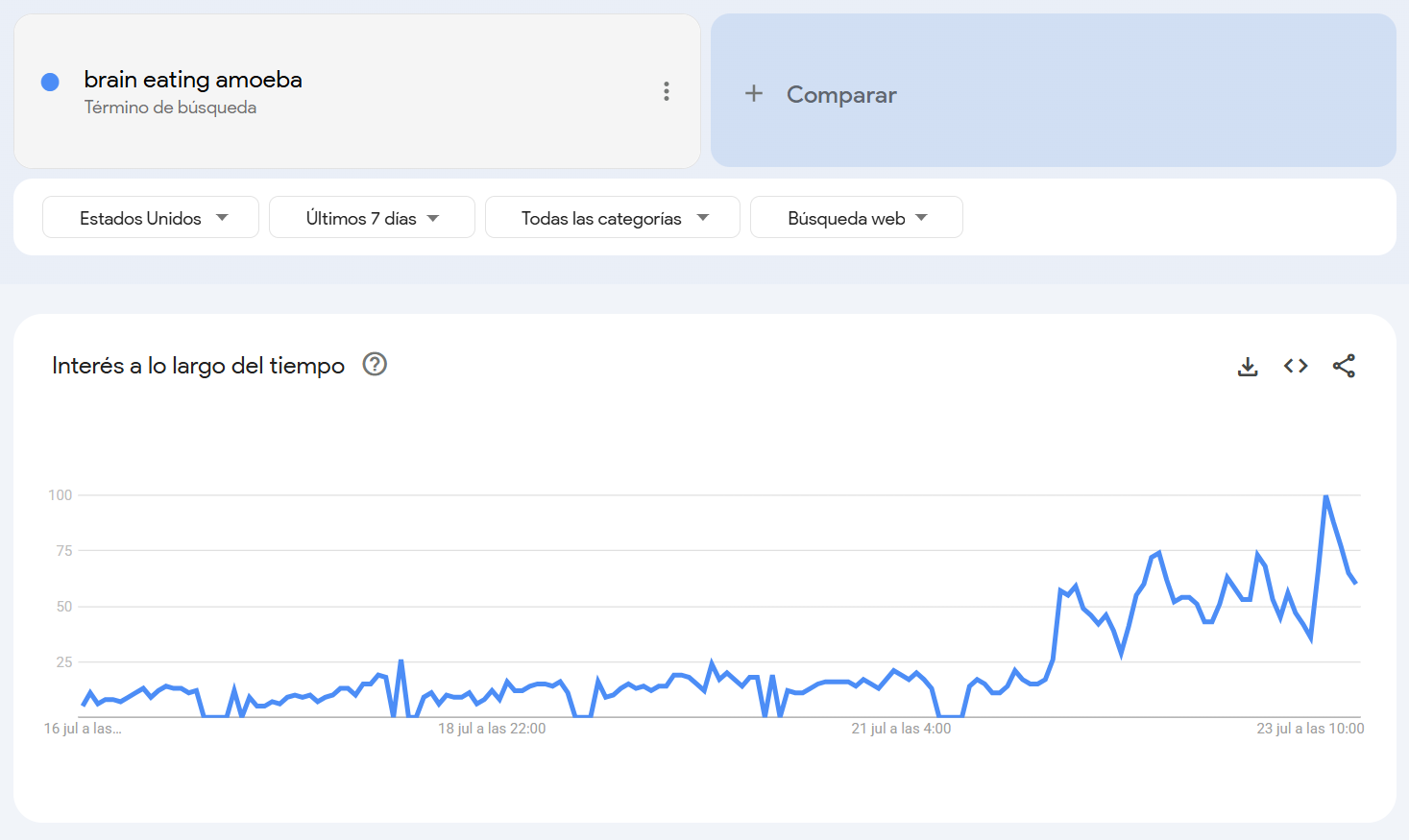This screenshot has width=1409, height=840.
Task: Click the 21 jul a las 4:00 axis label
Action: click(x=901, y=729)
